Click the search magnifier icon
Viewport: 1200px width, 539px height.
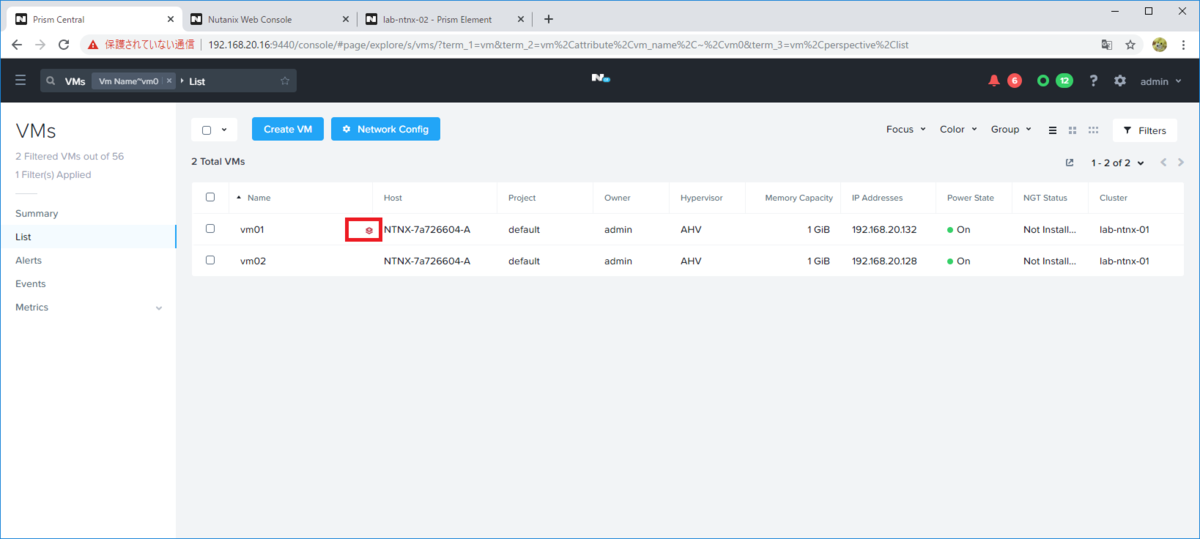point(50,81)
